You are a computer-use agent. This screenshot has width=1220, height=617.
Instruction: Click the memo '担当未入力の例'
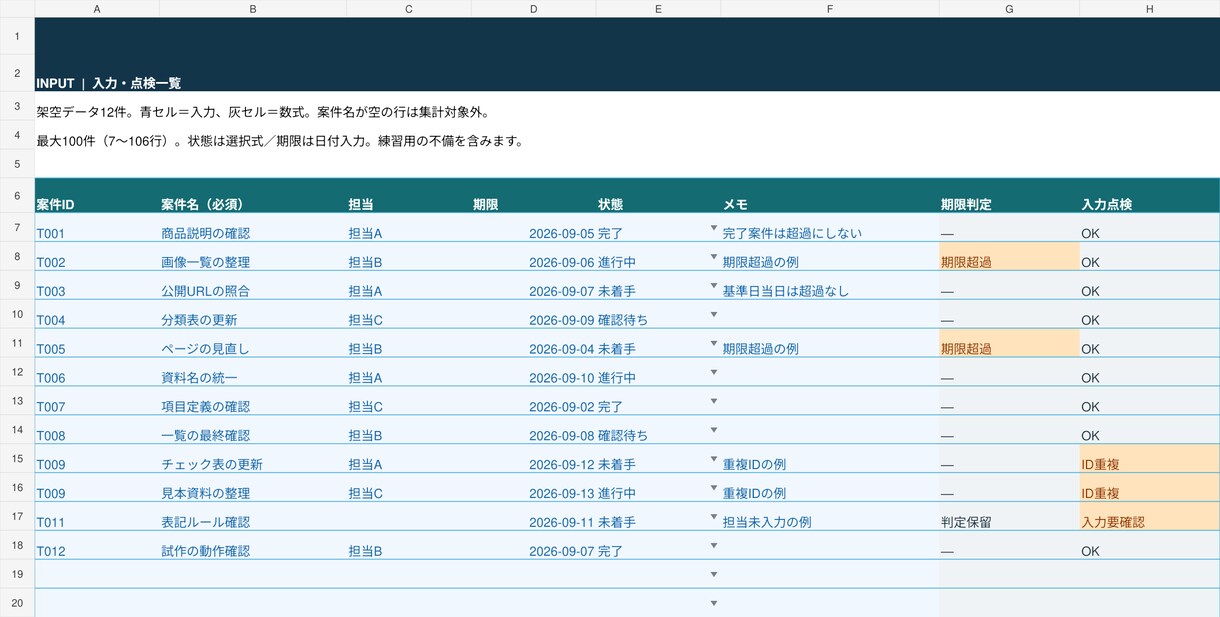tap(830, 518)
